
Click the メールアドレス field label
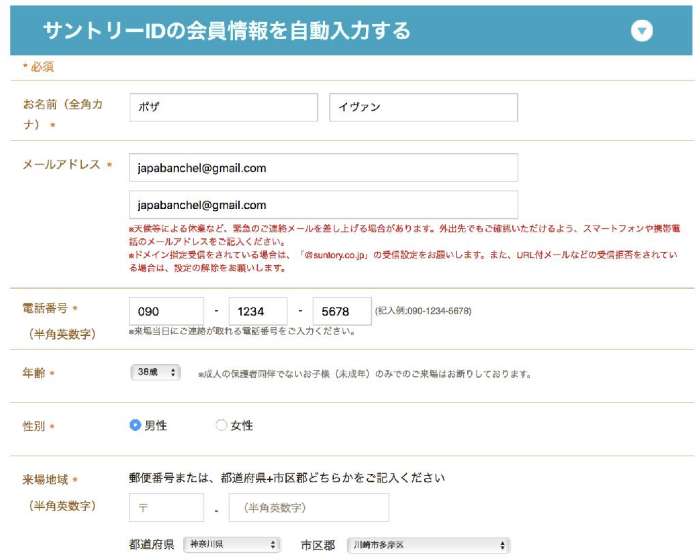tap(61, 165)
